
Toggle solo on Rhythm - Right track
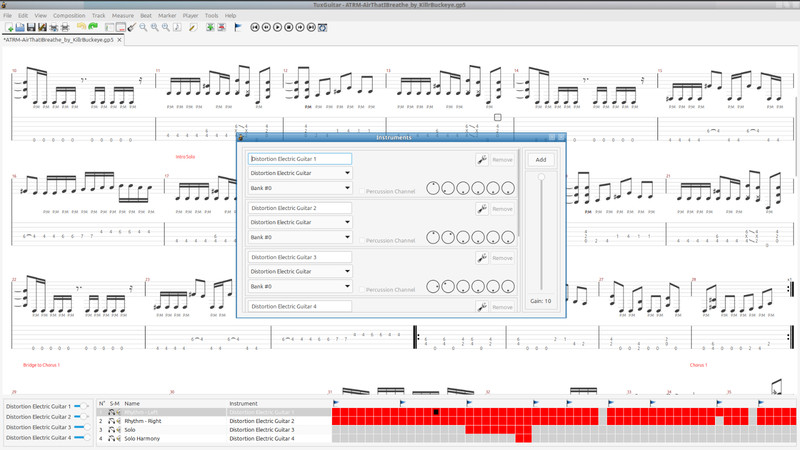(x=111, y=421)
